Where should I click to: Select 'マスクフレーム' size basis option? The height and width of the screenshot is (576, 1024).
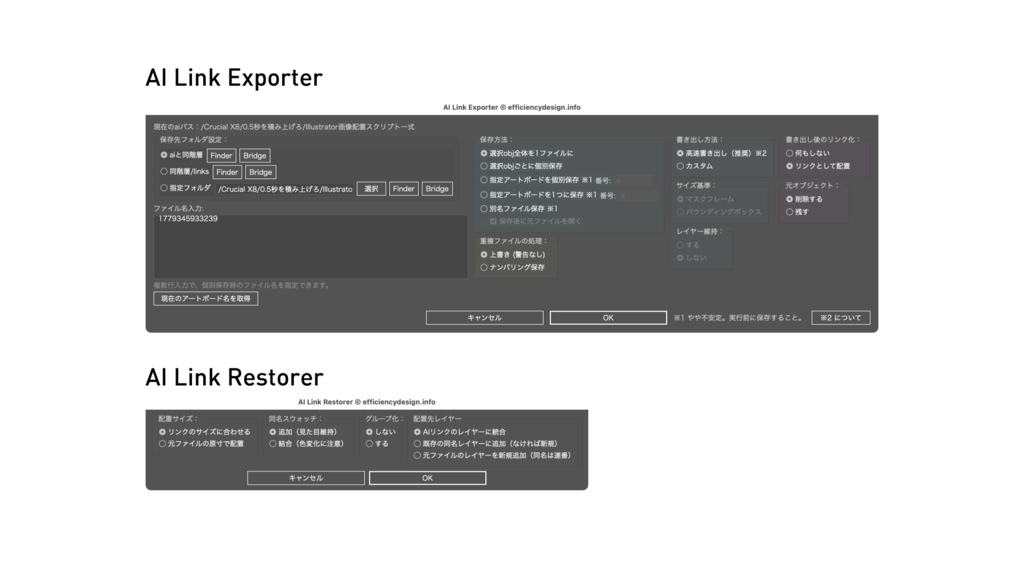click(680, 199)
